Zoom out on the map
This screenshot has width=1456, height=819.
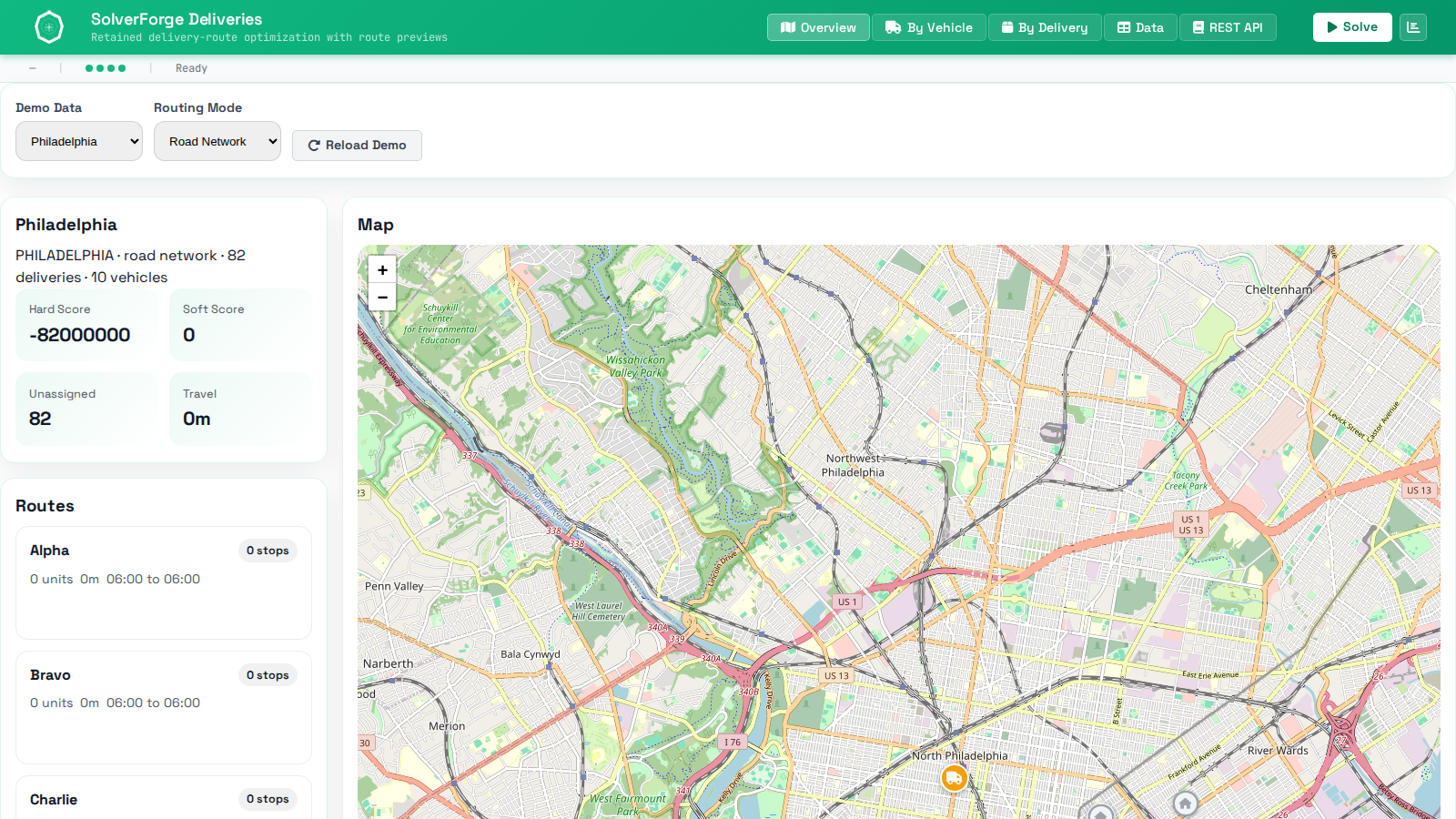tap(382, 297)
